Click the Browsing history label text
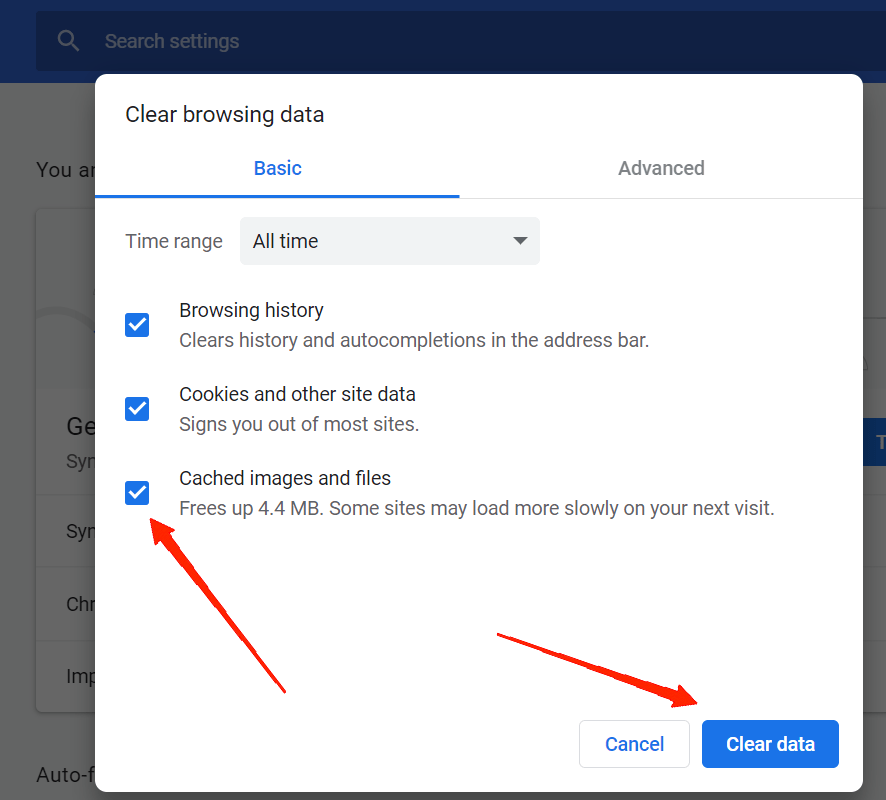This screenshot has height=800, width=886. pos(251,310)
